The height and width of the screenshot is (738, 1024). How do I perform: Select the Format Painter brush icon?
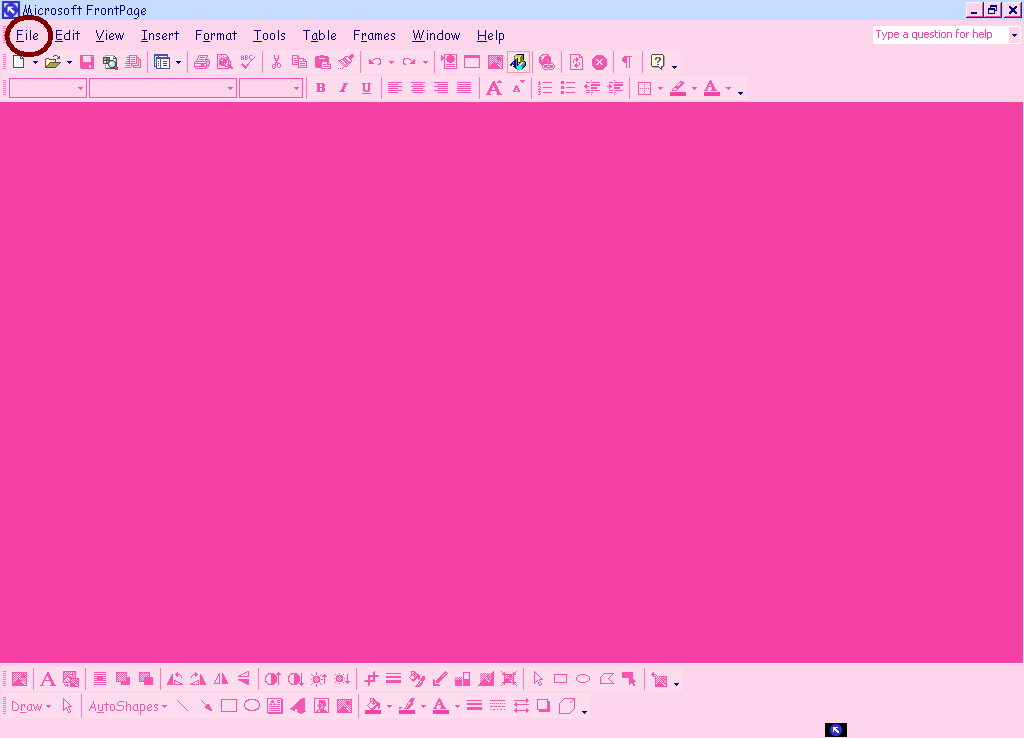[346, 62]
